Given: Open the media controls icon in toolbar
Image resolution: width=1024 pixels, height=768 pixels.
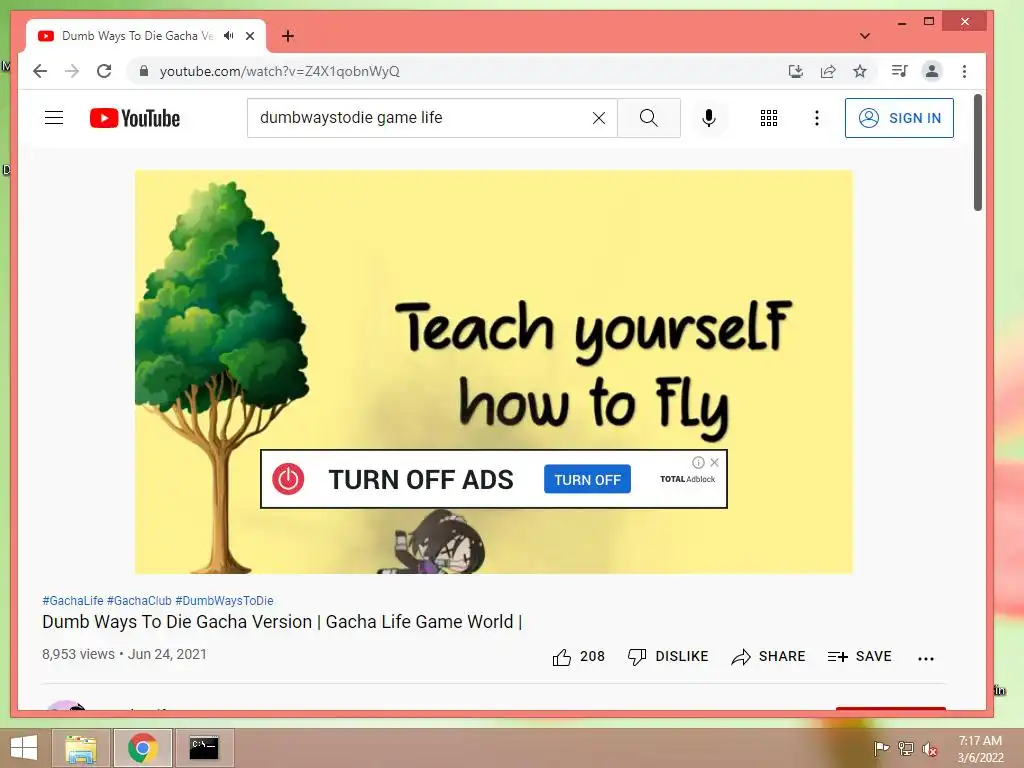Looking at the screenshot, I should tap(899, 71).
